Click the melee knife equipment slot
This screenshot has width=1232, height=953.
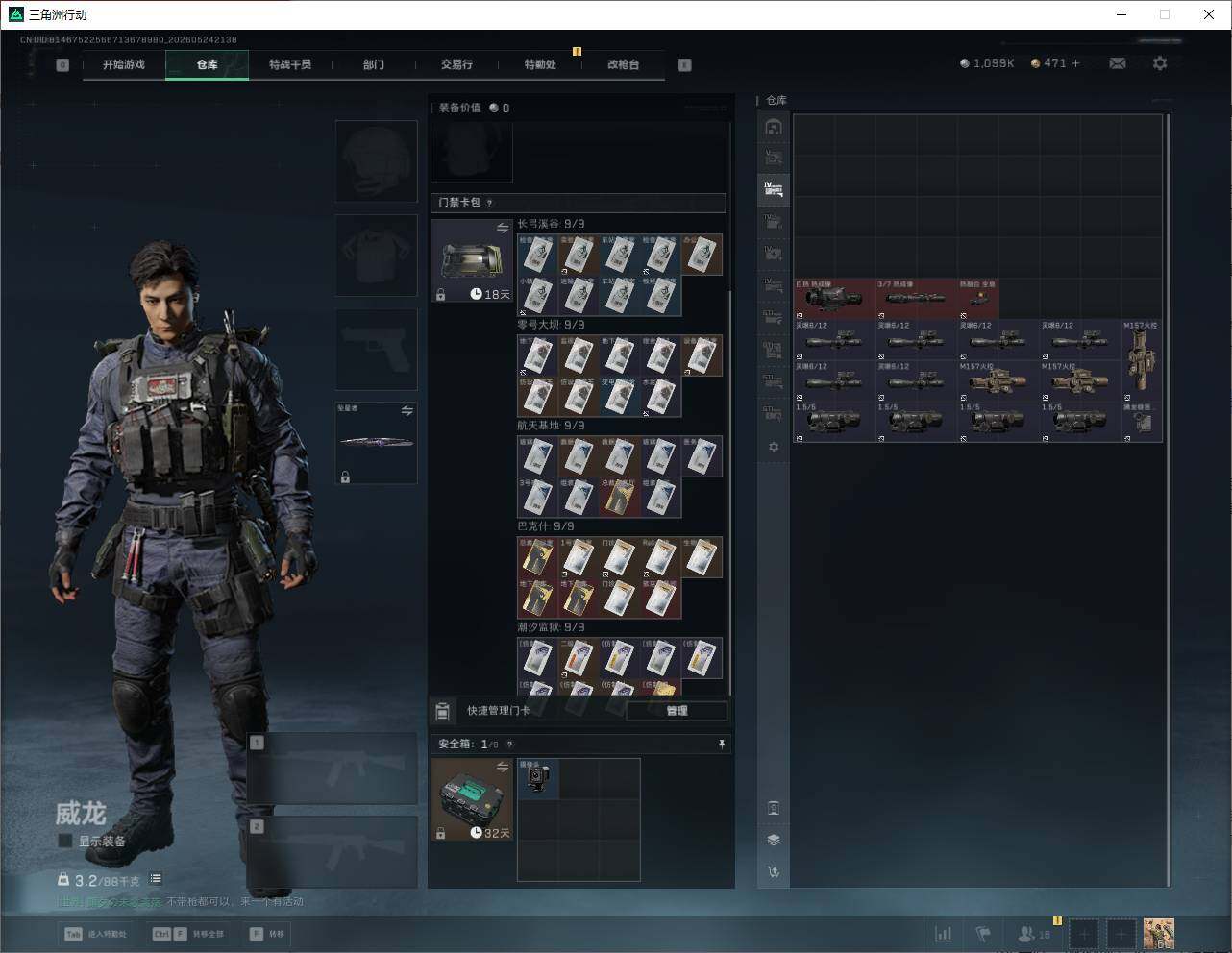[376, 443]
